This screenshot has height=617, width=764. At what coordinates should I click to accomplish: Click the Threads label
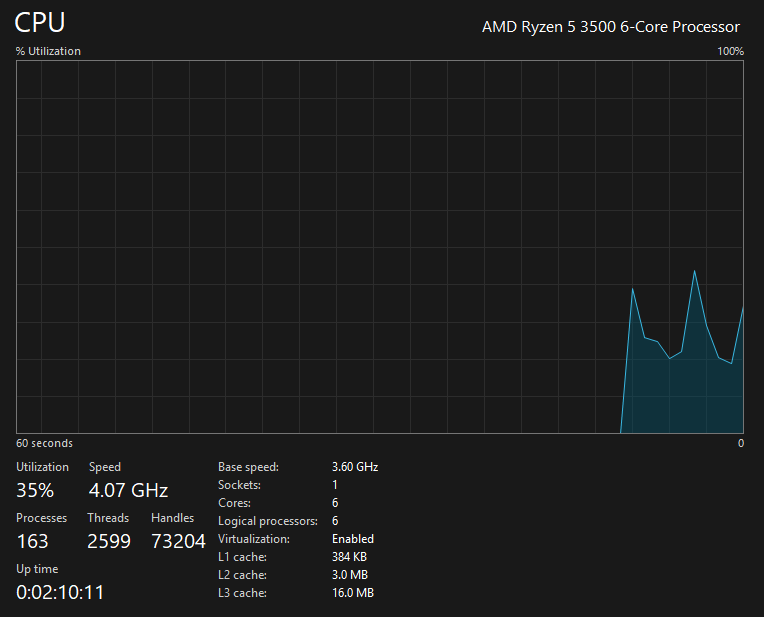click(108, 518)
